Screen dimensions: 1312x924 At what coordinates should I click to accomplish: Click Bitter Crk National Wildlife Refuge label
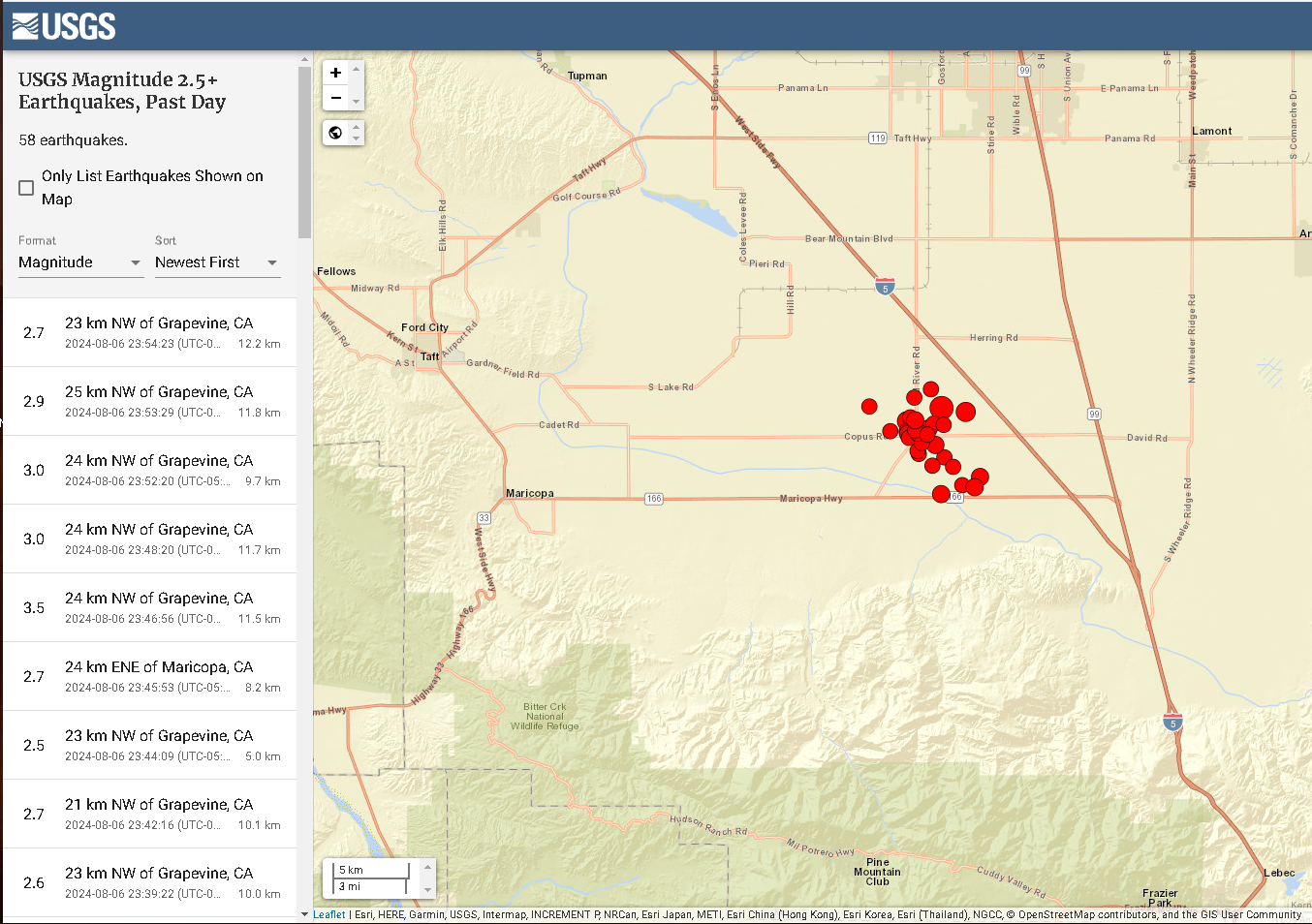coord(545,717)
